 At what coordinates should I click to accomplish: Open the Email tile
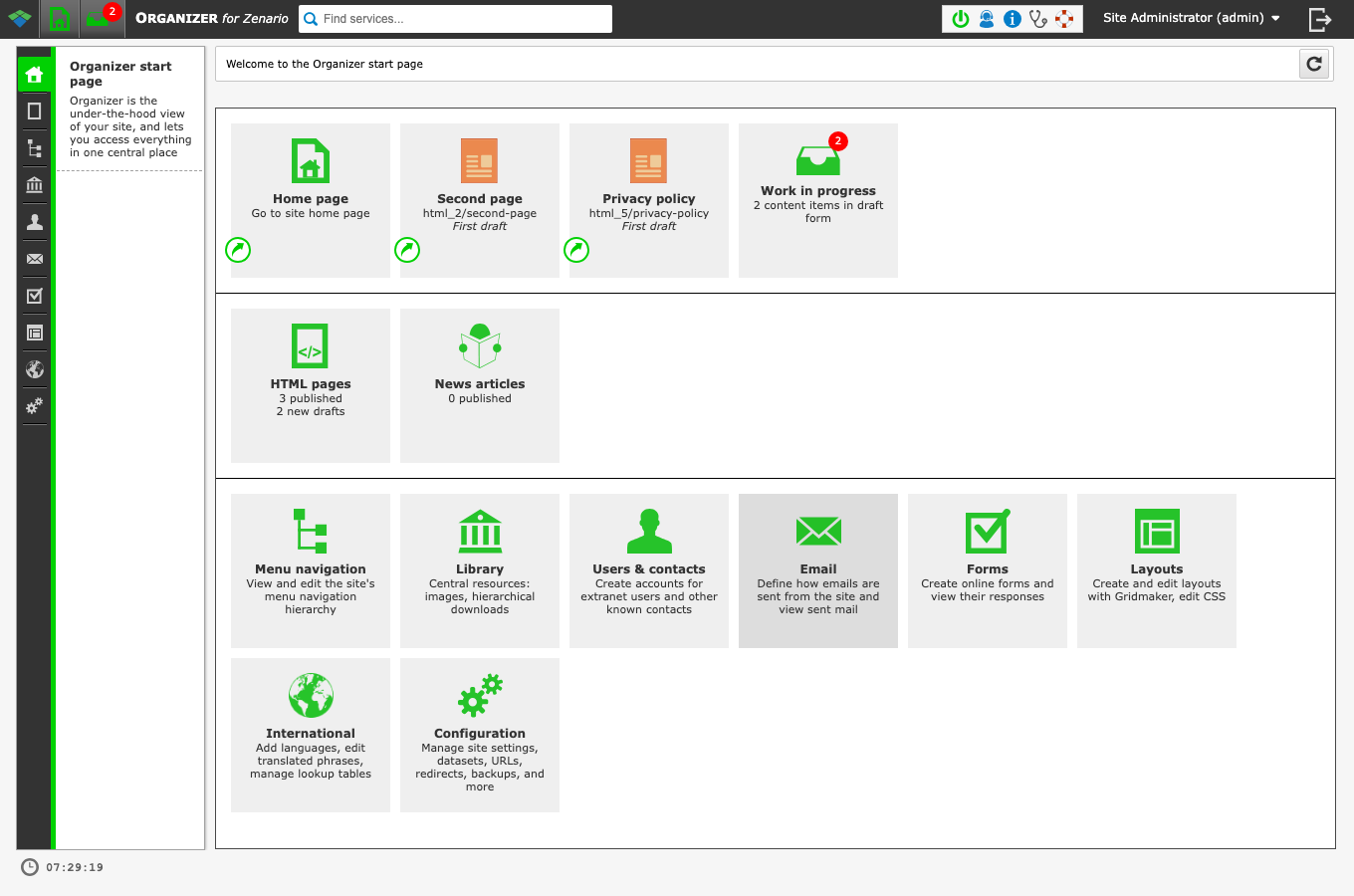tap(818, 570)
